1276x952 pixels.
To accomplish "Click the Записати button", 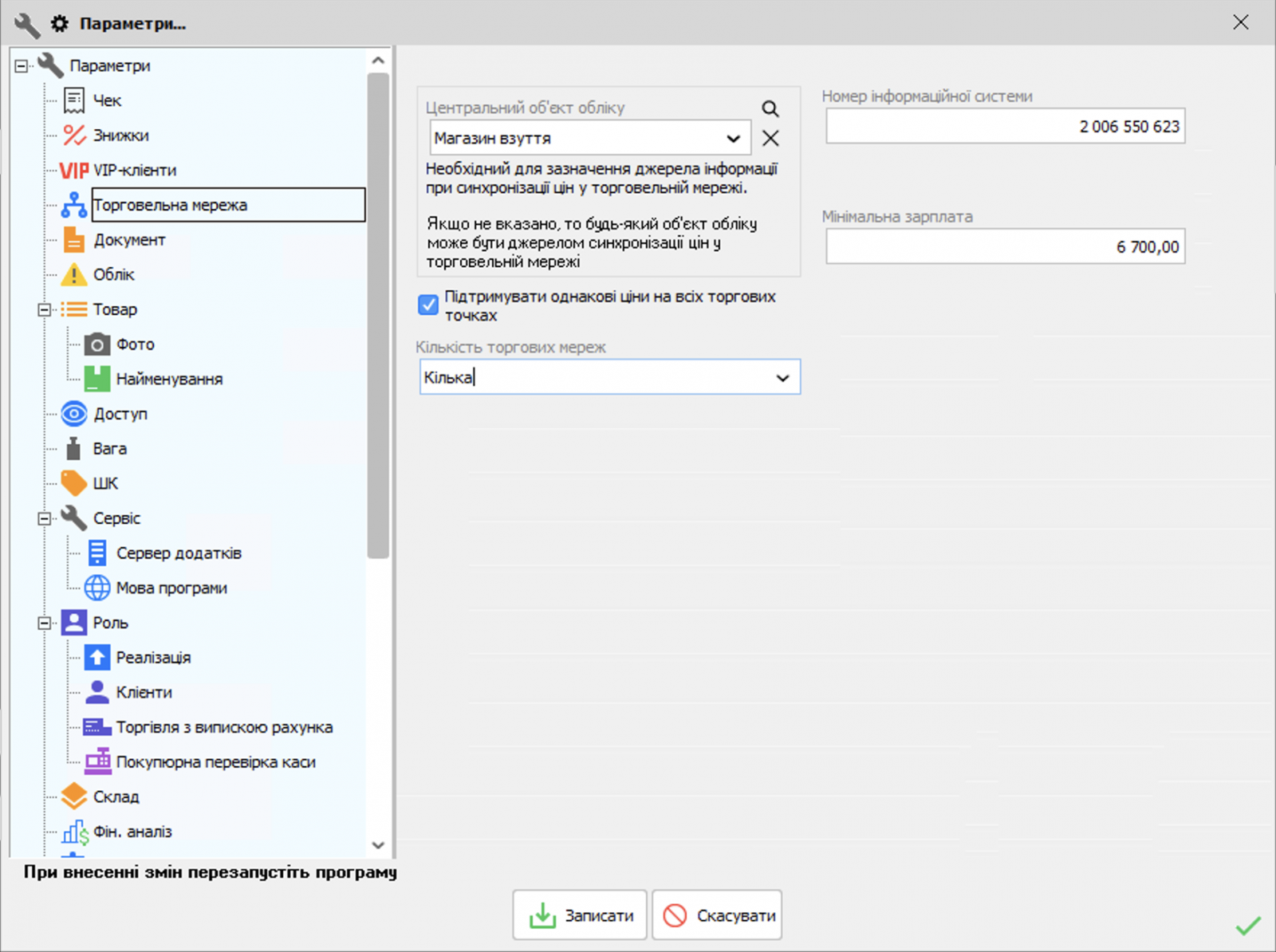I will point(580,915).
